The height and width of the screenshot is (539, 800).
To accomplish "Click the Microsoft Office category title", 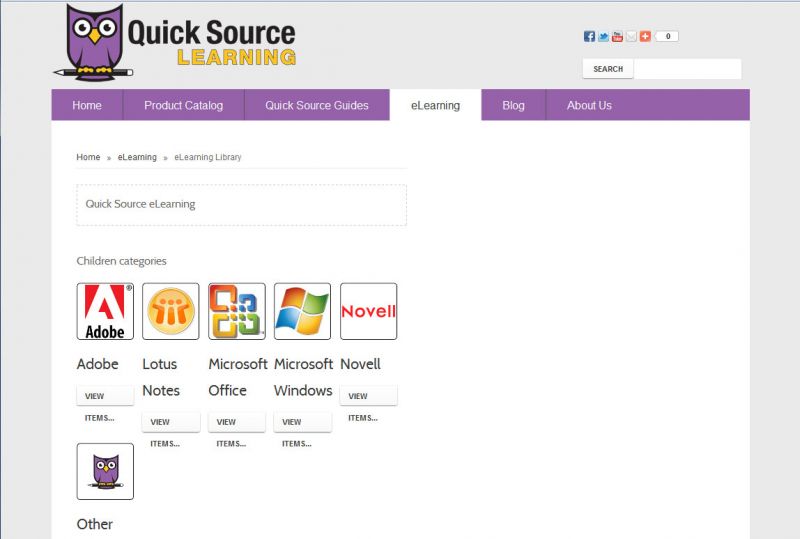I will pos(238,377).
